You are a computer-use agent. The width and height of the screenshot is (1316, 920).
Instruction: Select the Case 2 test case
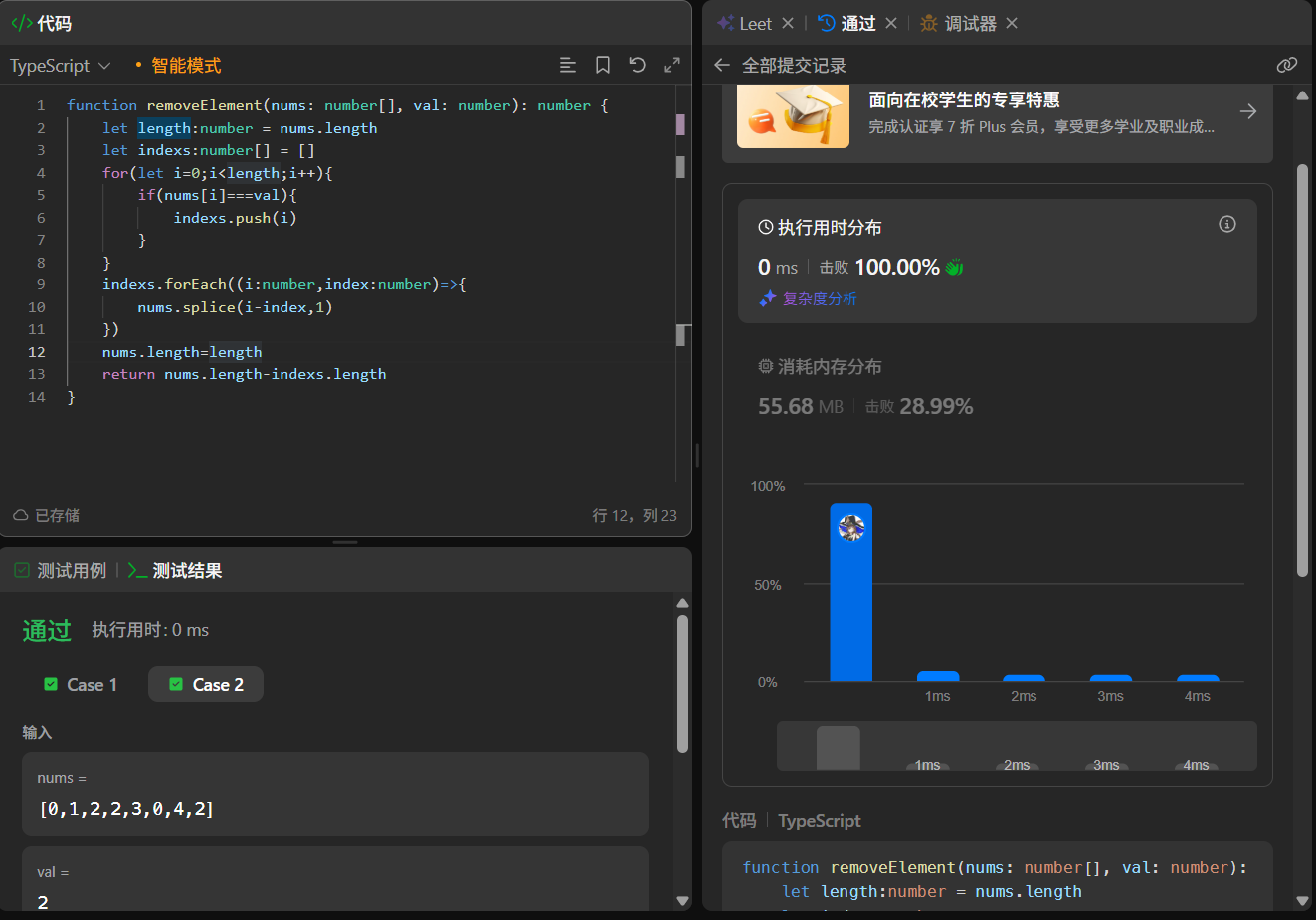click(x=206, y=684)
